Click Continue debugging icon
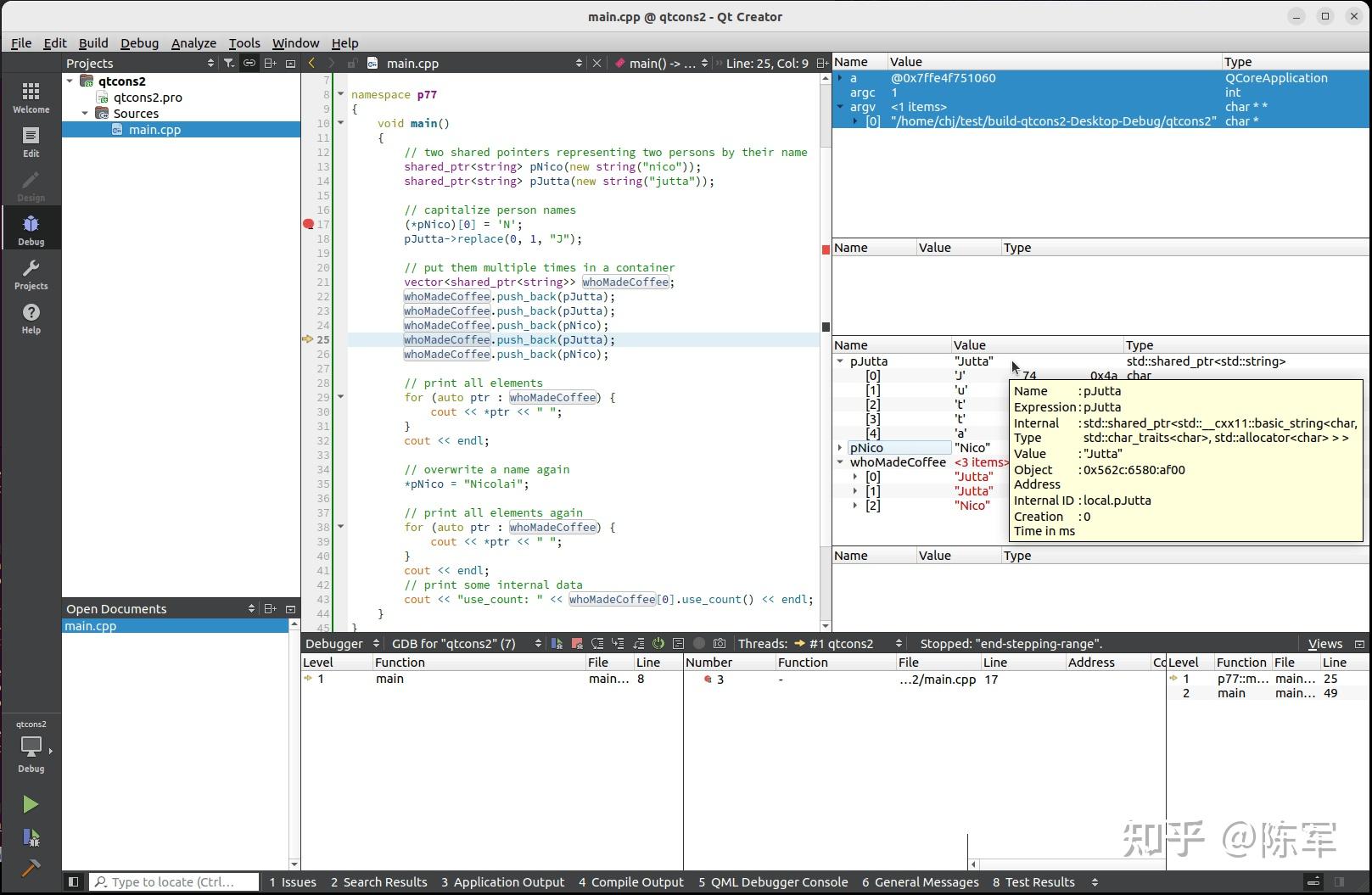This screenshot has height=895, width=1372. (557, 644)
